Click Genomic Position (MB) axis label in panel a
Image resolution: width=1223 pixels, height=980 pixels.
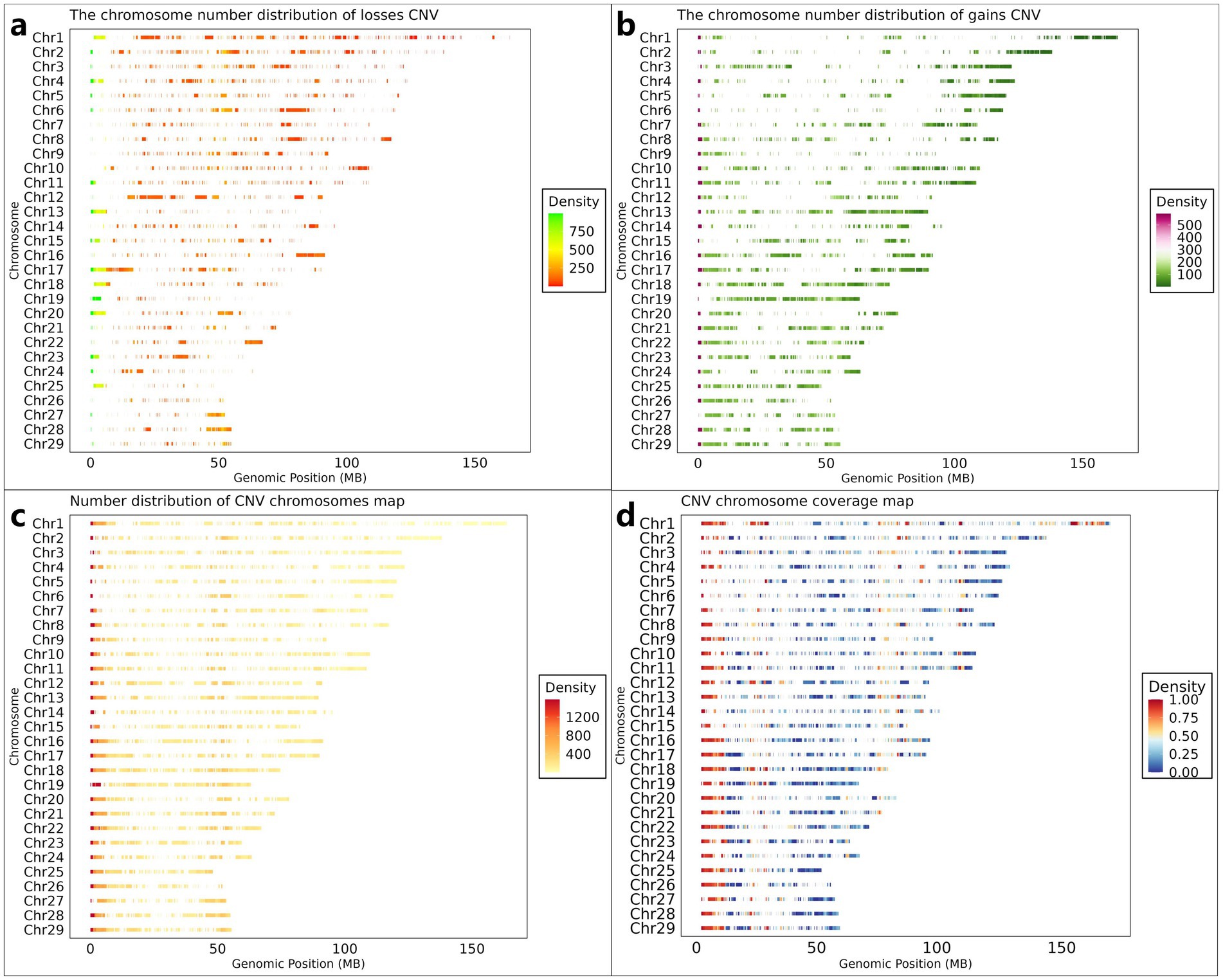[x=300, y=478]
